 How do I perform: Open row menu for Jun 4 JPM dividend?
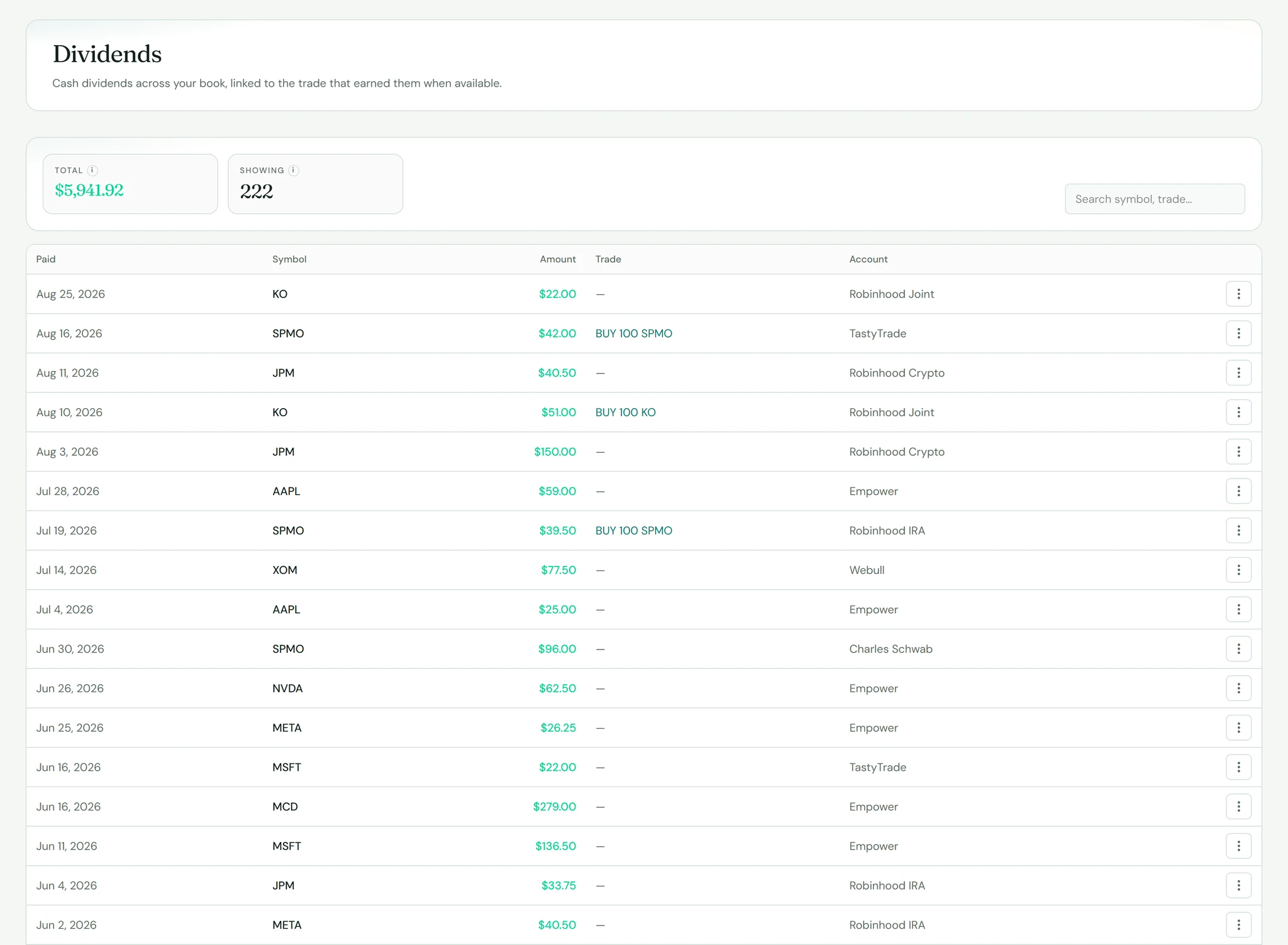pos(1238,885)
